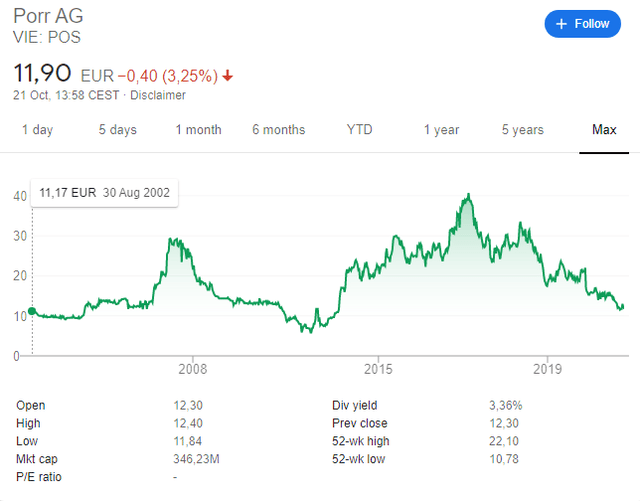Show the 1 year chart range
This screenshot has height=501, width=640.
pyautogui.click(x=441, y=130)
